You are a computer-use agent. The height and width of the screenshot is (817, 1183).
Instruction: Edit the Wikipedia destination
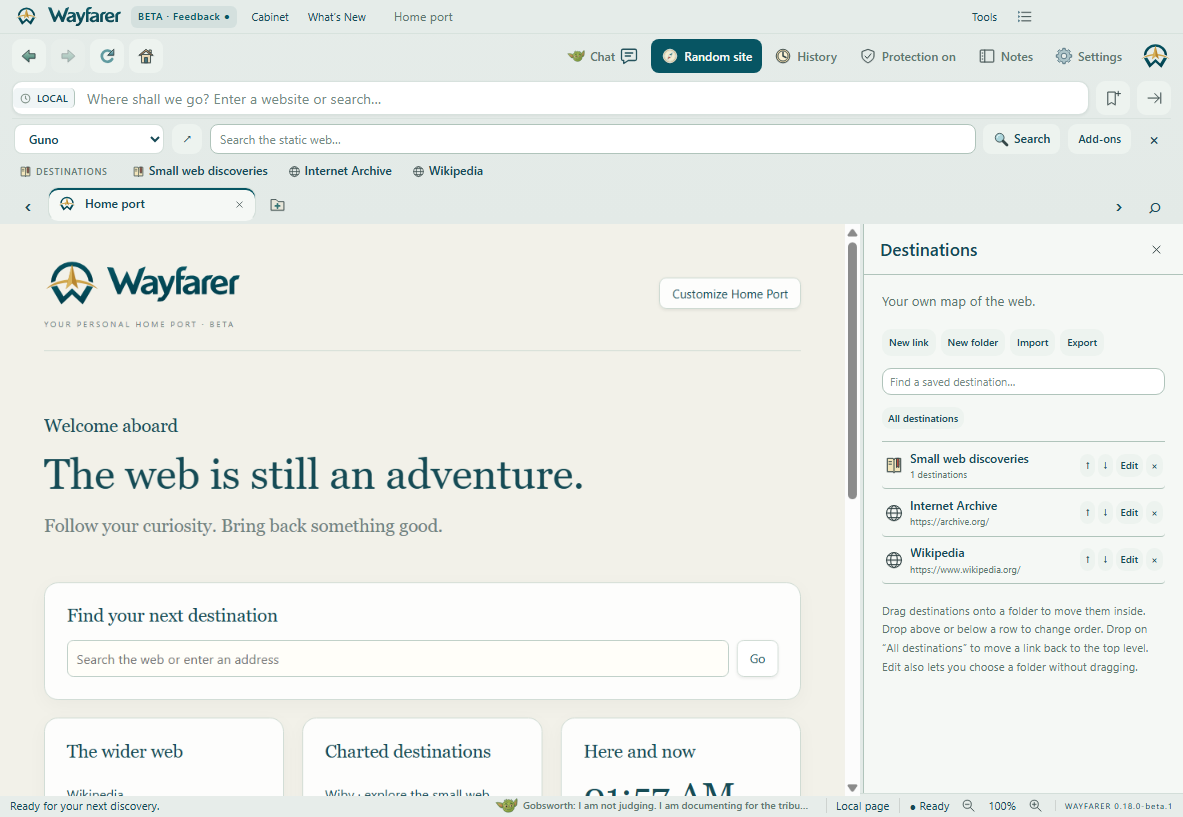pyautogui.click(x=1129, y=560)
